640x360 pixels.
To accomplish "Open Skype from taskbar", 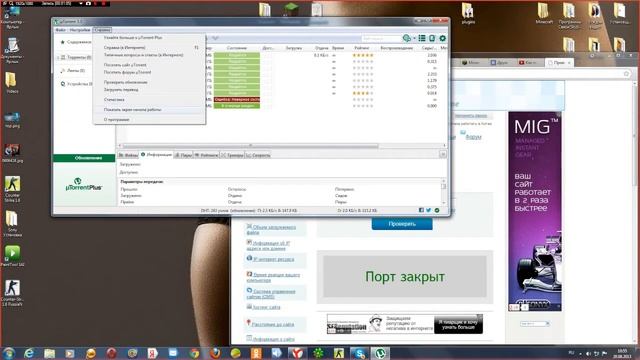I will pyautogui.click(x=359, y=353).
